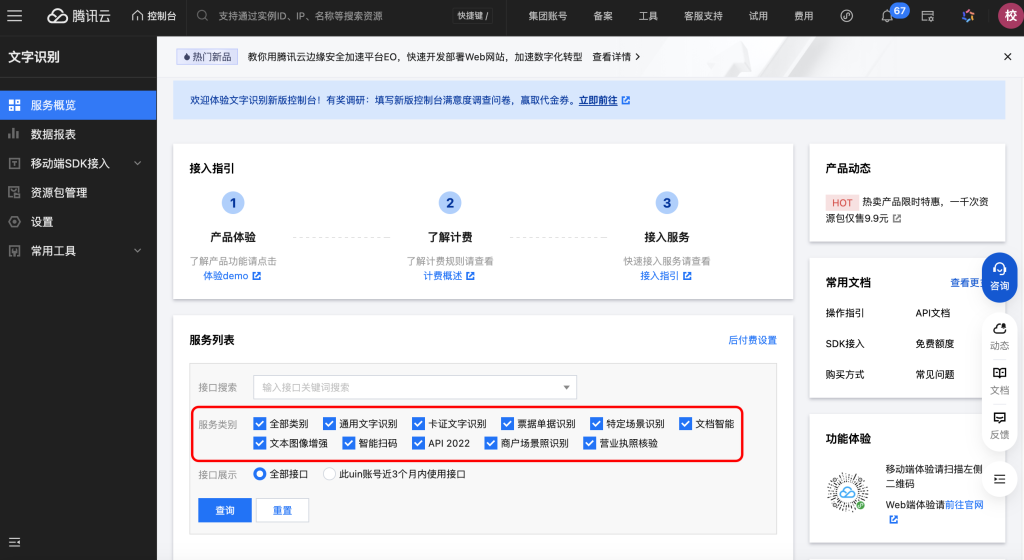Open the hamburger navigation menu
Image resolution: width=1024 pixels, height=560 pixels.
pos(15,16)
